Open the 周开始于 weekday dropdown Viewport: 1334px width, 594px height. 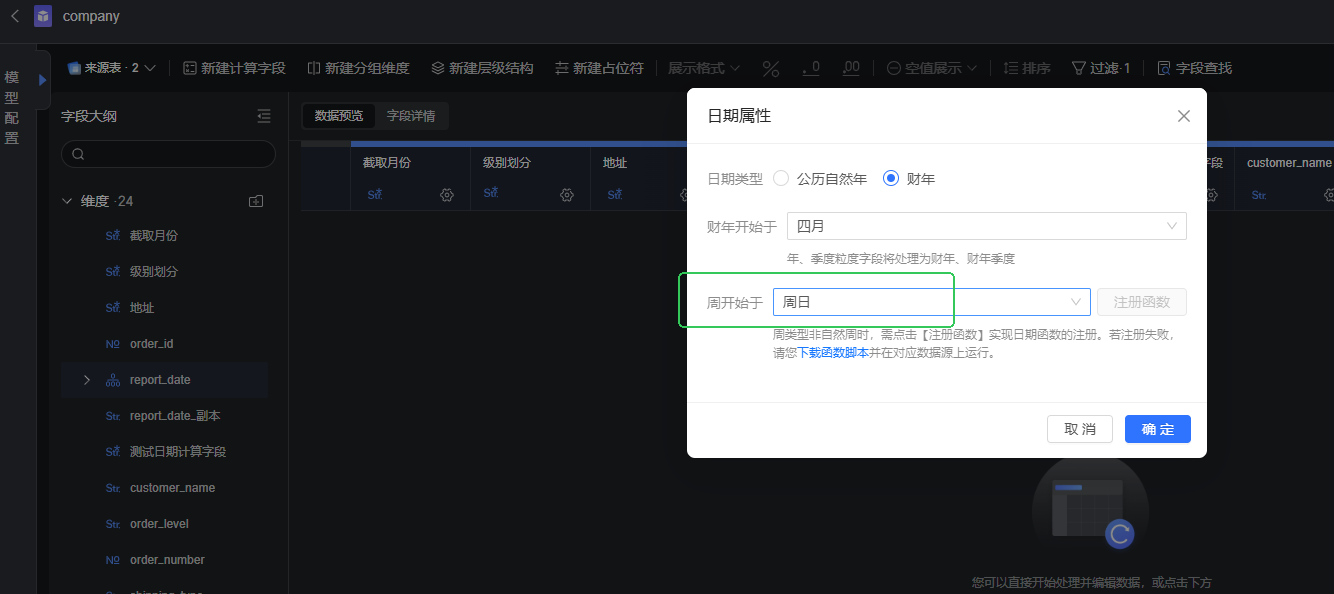pyautogui.click(x=931, y=302)
